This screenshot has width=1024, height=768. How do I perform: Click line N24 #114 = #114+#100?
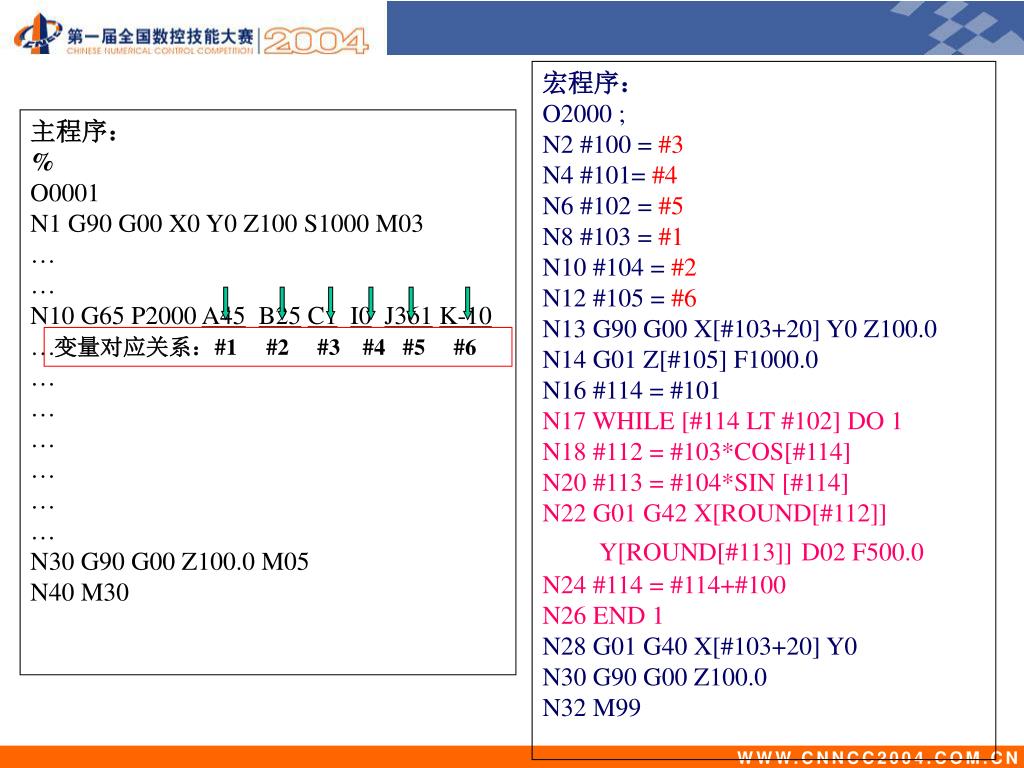664,585
